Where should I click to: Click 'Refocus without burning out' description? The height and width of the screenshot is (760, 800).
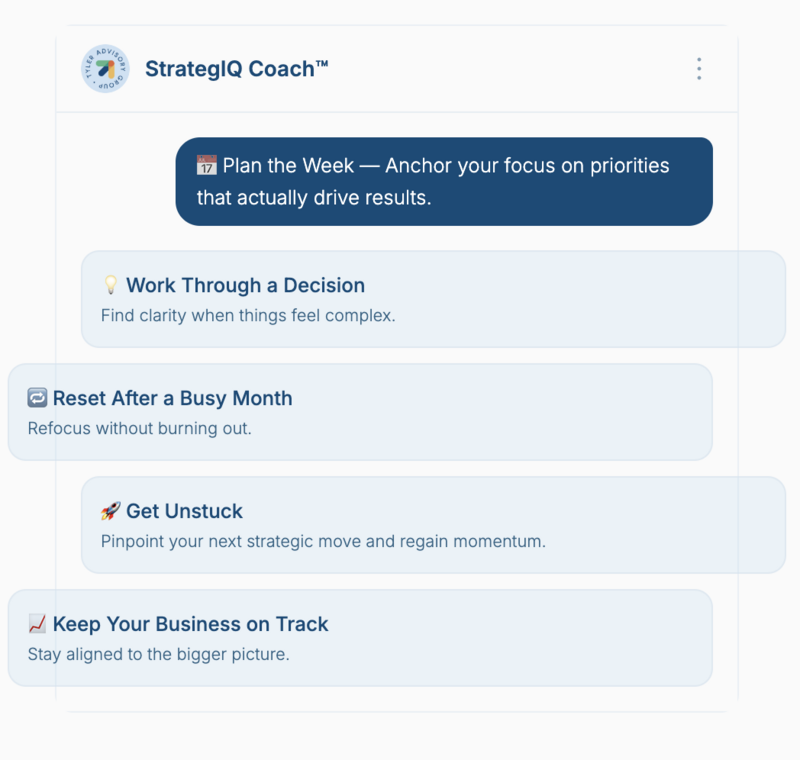click(x=139, y=429)
